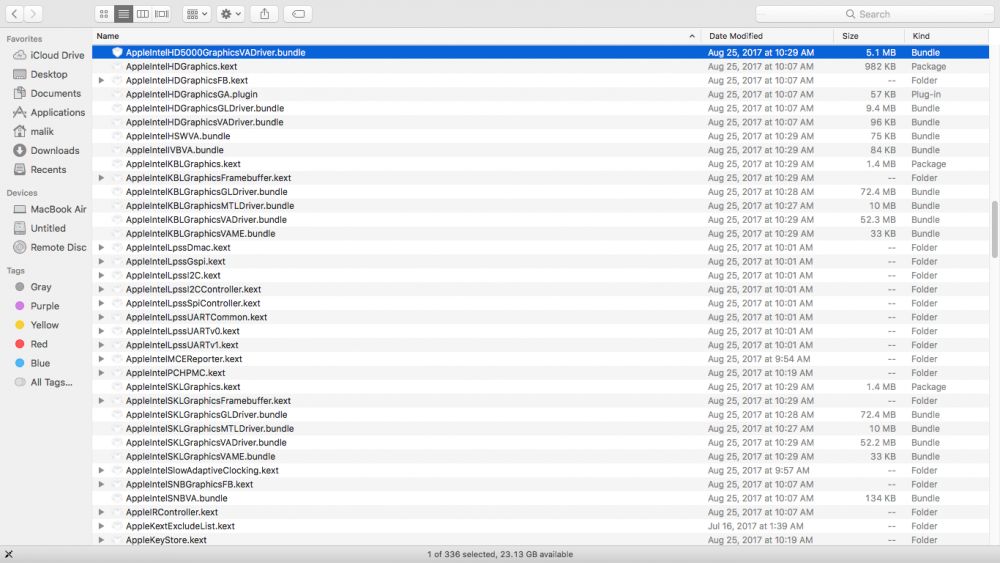Filter by Yellow tag
The image size is (1000, 563).
click(37, 325)
